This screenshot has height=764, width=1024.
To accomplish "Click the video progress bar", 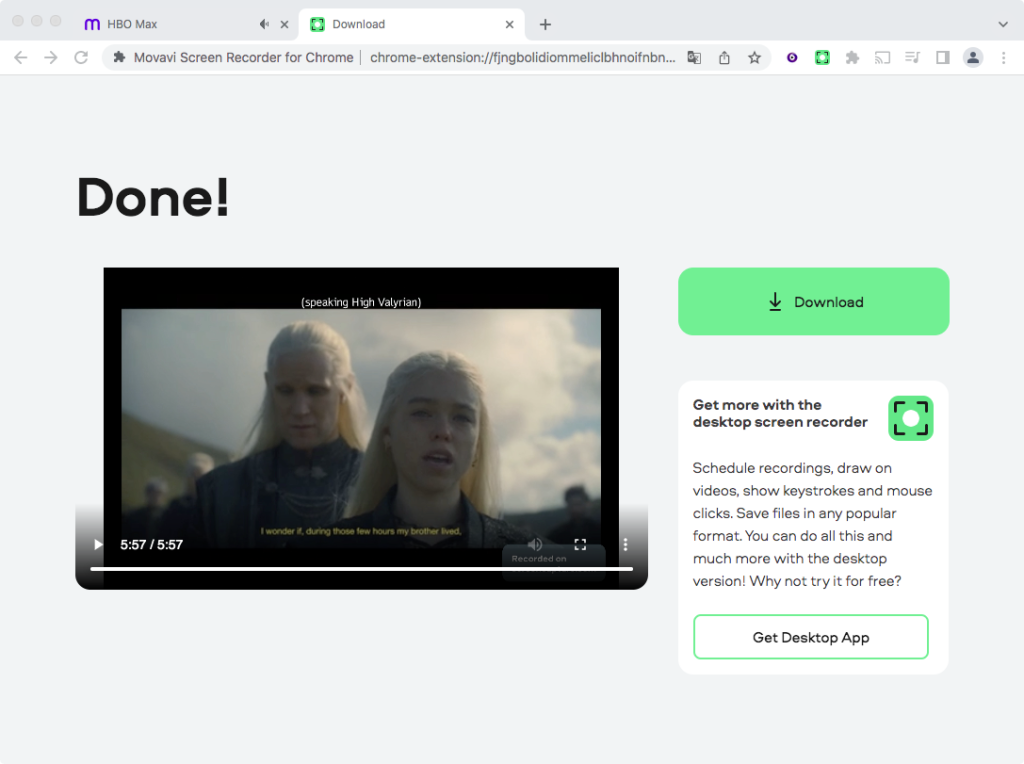I will 361,569.
